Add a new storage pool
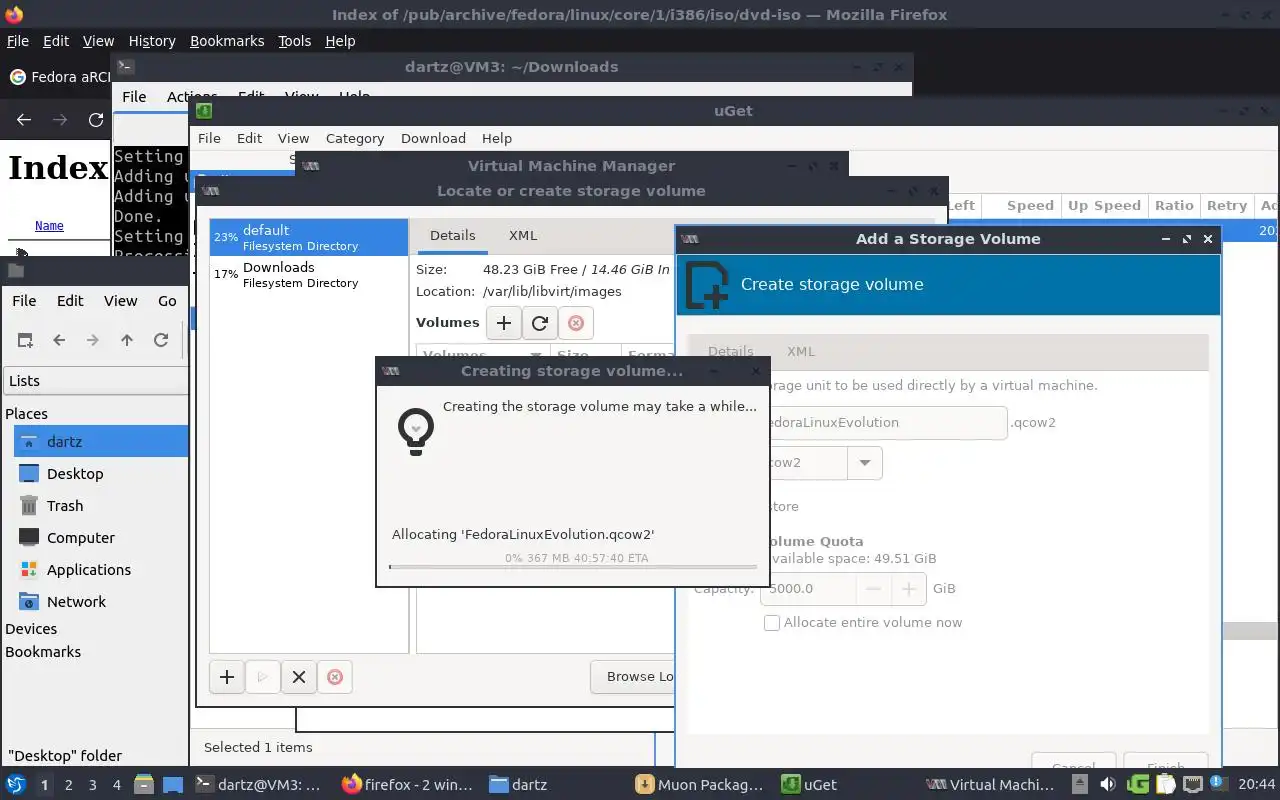The height and width of the screenshot is (800, 1280). click(x=227, y=677)
